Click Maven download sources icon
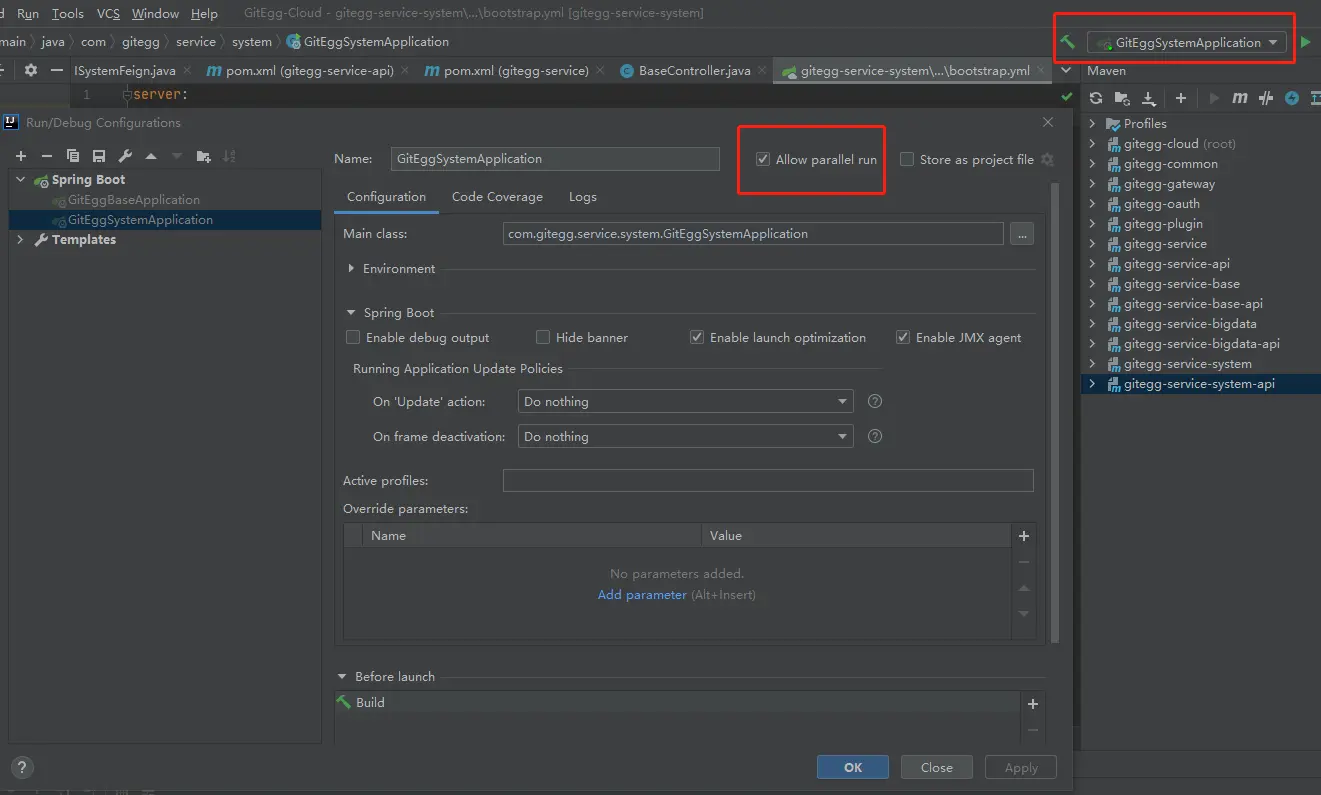1321x795 pixels. coord(1149,98)
